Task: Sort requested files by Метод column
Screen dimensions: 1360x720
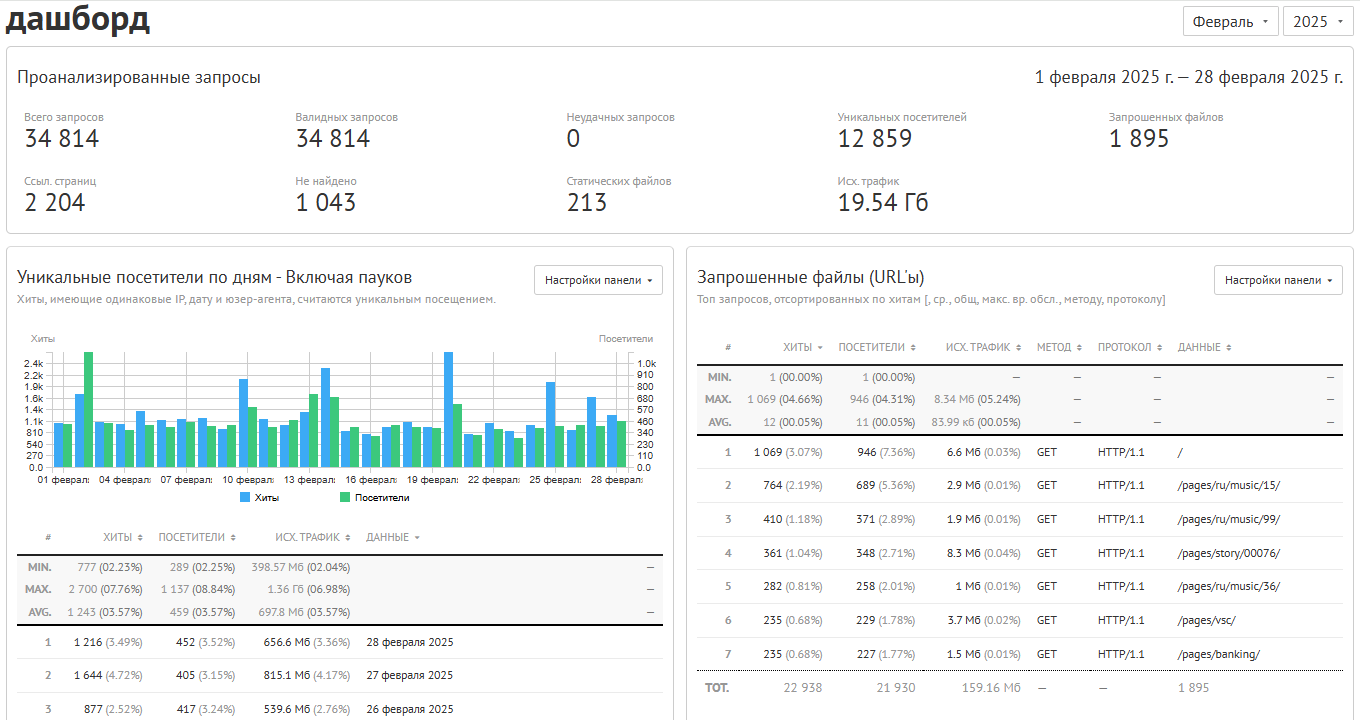Action: point(1060,347)
